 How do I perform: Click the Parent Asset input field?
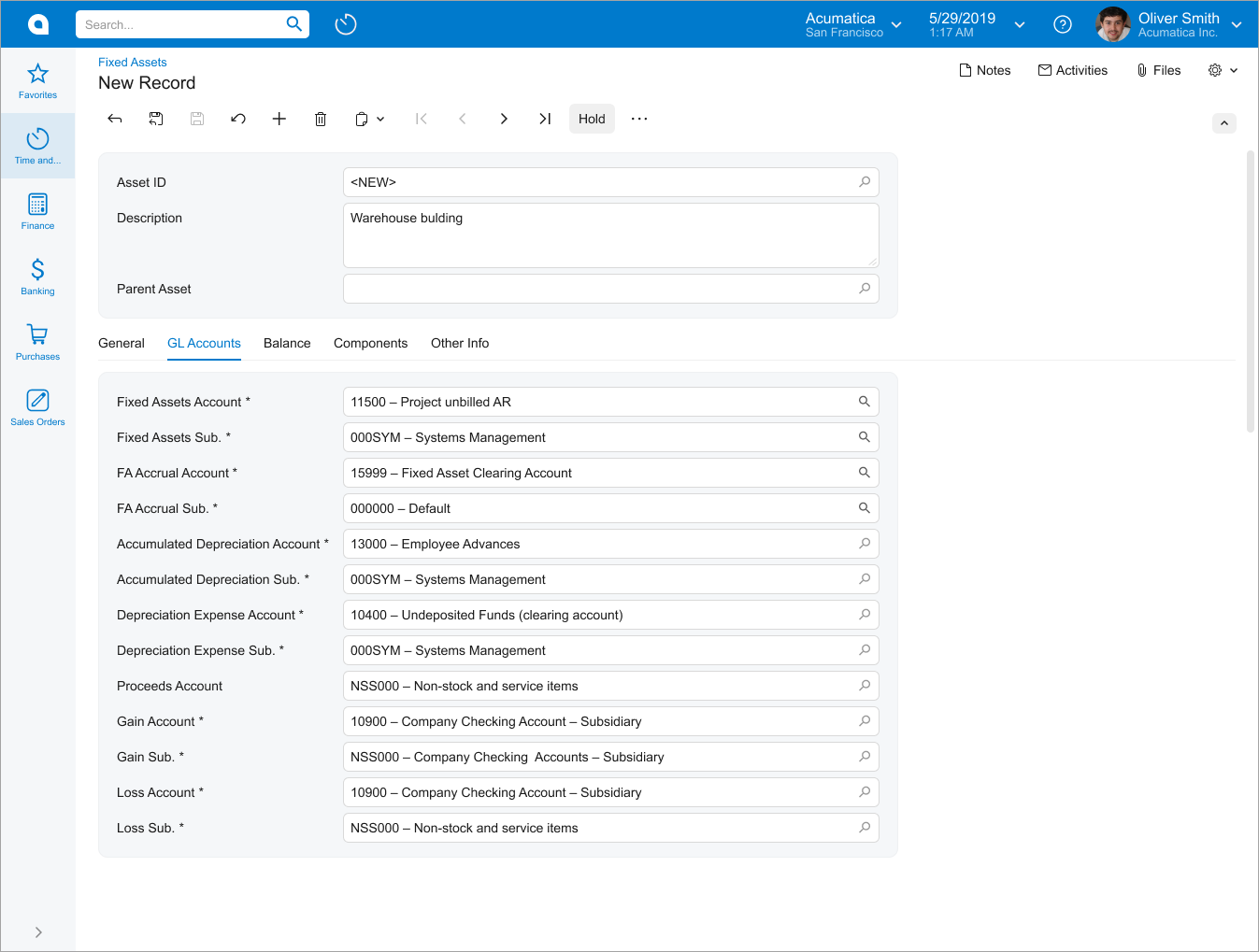click(x=598, y=289)
